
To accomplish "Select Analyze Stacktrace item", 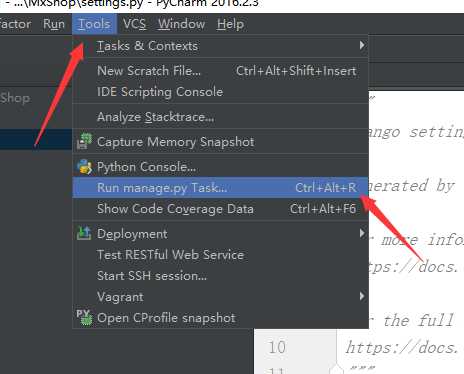I will [220, 117].
